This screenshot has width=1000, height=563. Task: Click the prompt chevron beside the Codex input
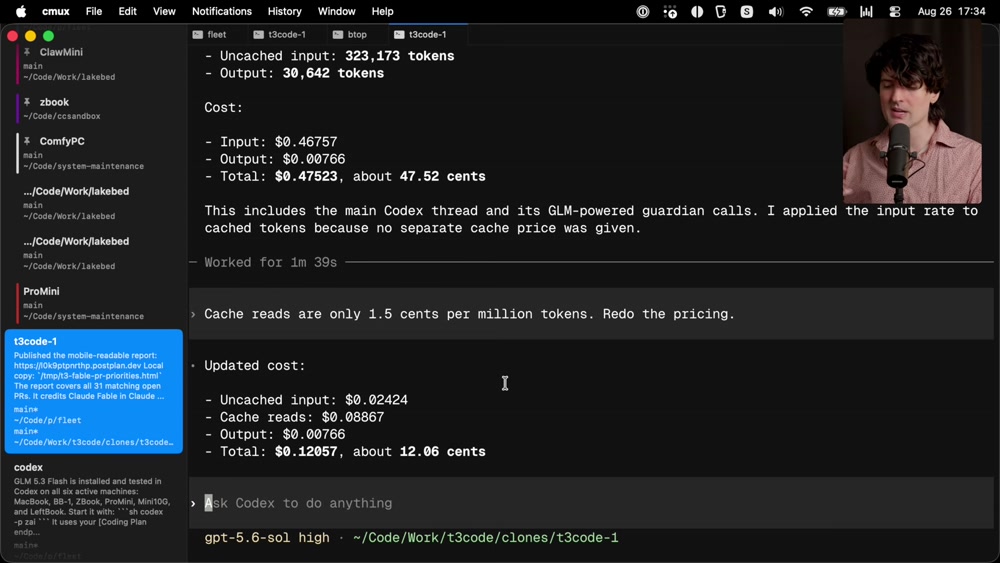(193, 503)
